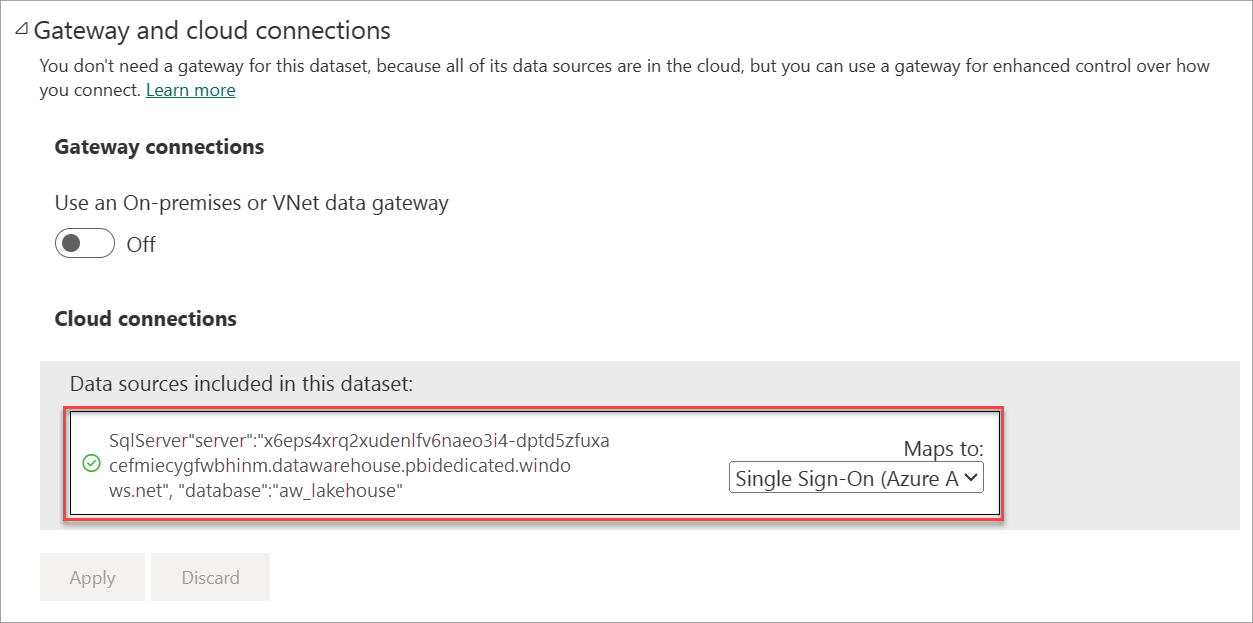Click the datawarehouse.pbidedicated server address line
This screenshot has height=623, width=1253.
[340, 465]
